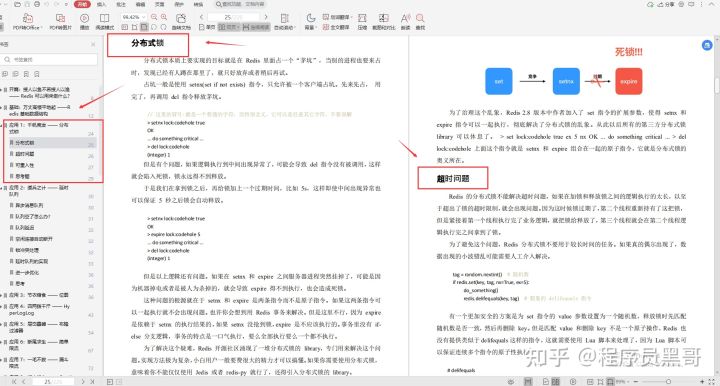Select the 插入 ribbon tab
The image size is (720, 386).
pyautogui.click(x=101, y=4)
